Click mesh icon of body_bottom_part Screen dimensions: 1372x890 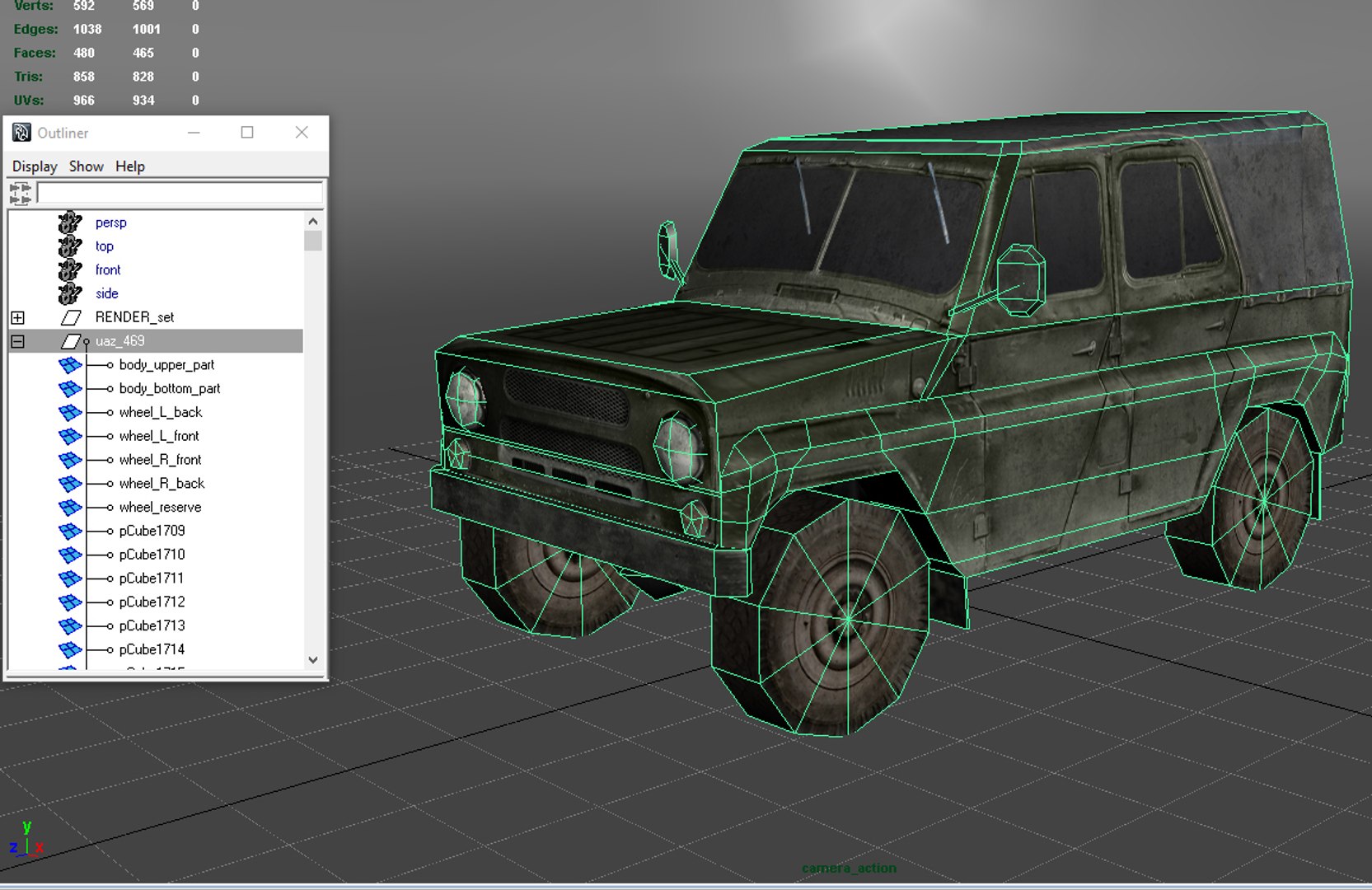coord(70,389)
